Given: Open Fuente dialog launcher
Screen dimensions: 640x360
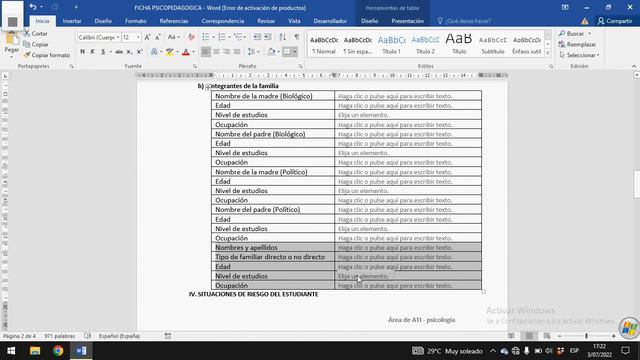Looking at the screenshot, I should click(x=195, y=66).
